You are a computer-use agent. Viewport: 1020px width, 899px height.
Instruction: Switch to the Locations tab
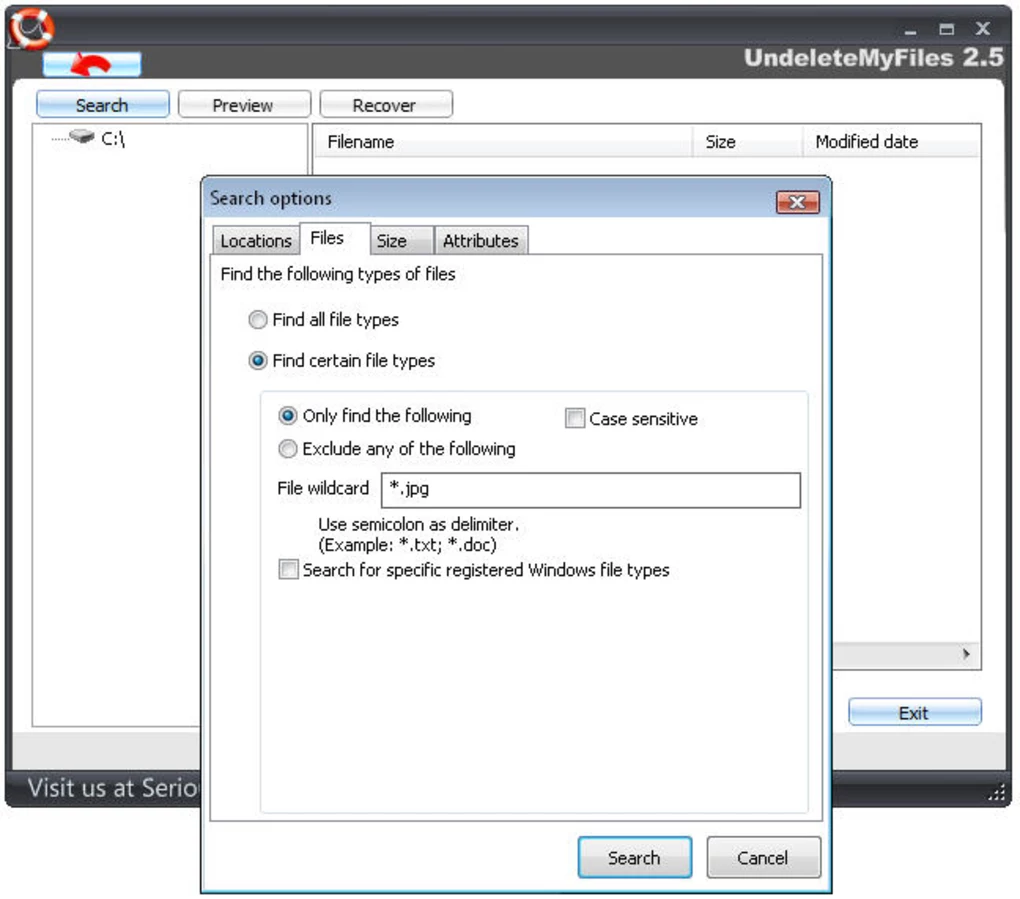[256, 241]
